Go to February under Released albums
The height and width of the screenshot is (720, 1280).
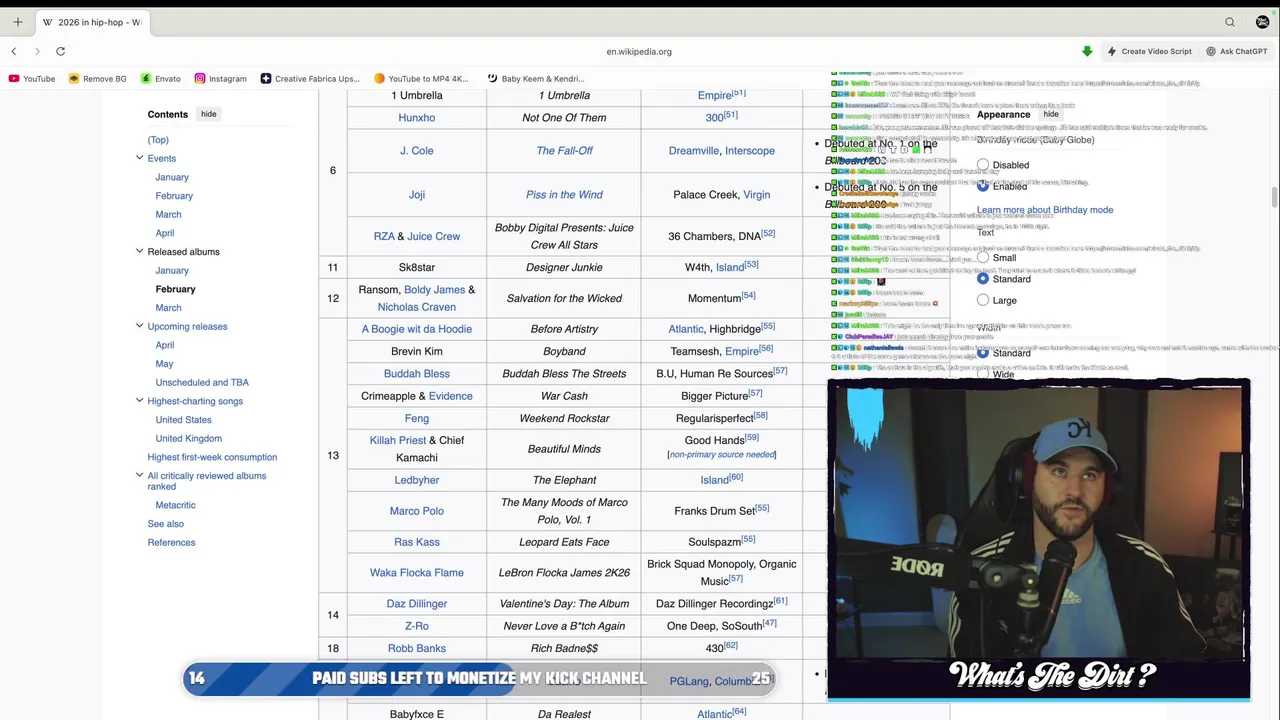pyautogui.click(x=175, y=289)
